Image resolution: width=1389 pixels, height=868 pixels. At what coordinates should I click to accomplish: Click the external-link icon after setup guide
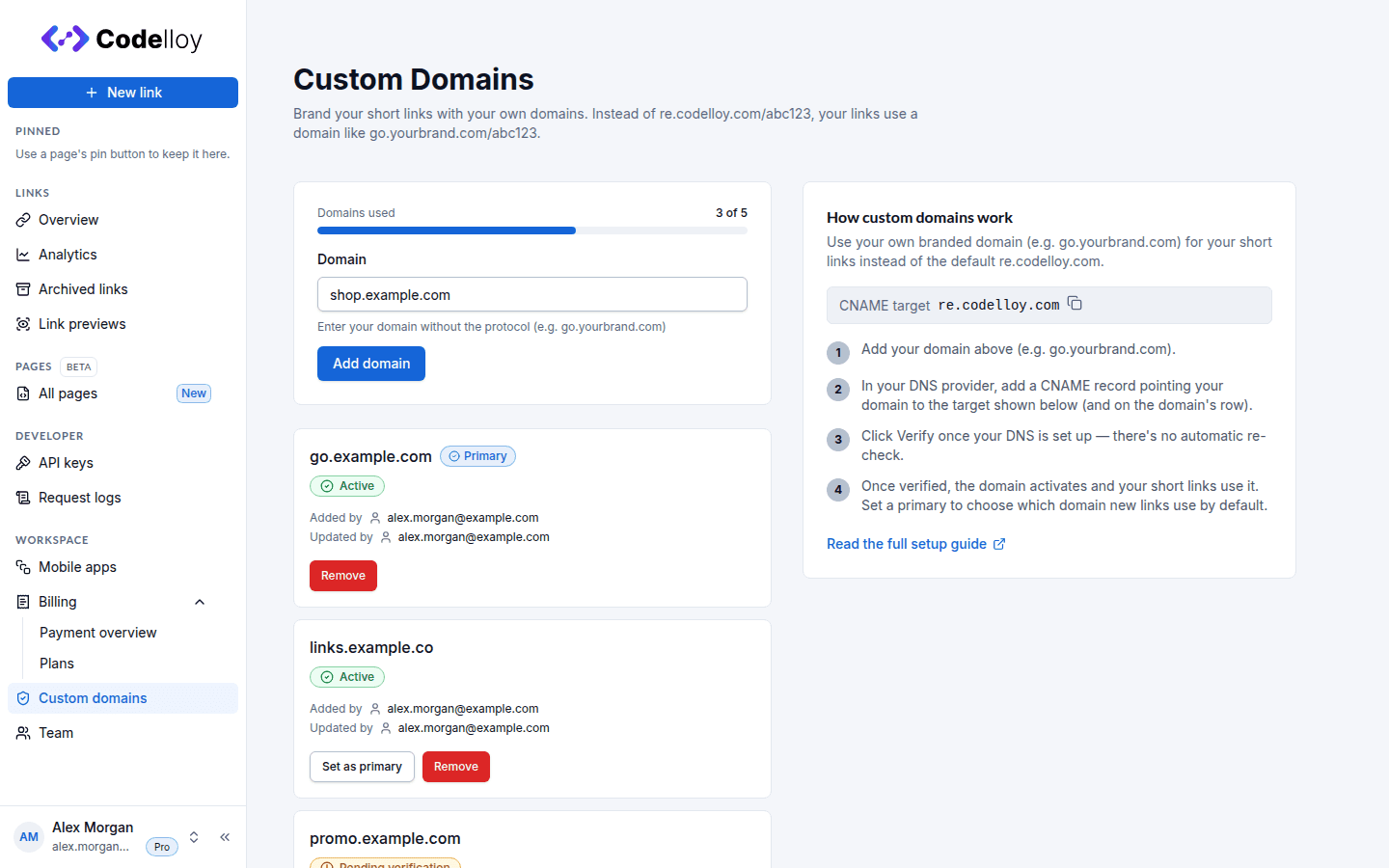click(x=999, y=544)
